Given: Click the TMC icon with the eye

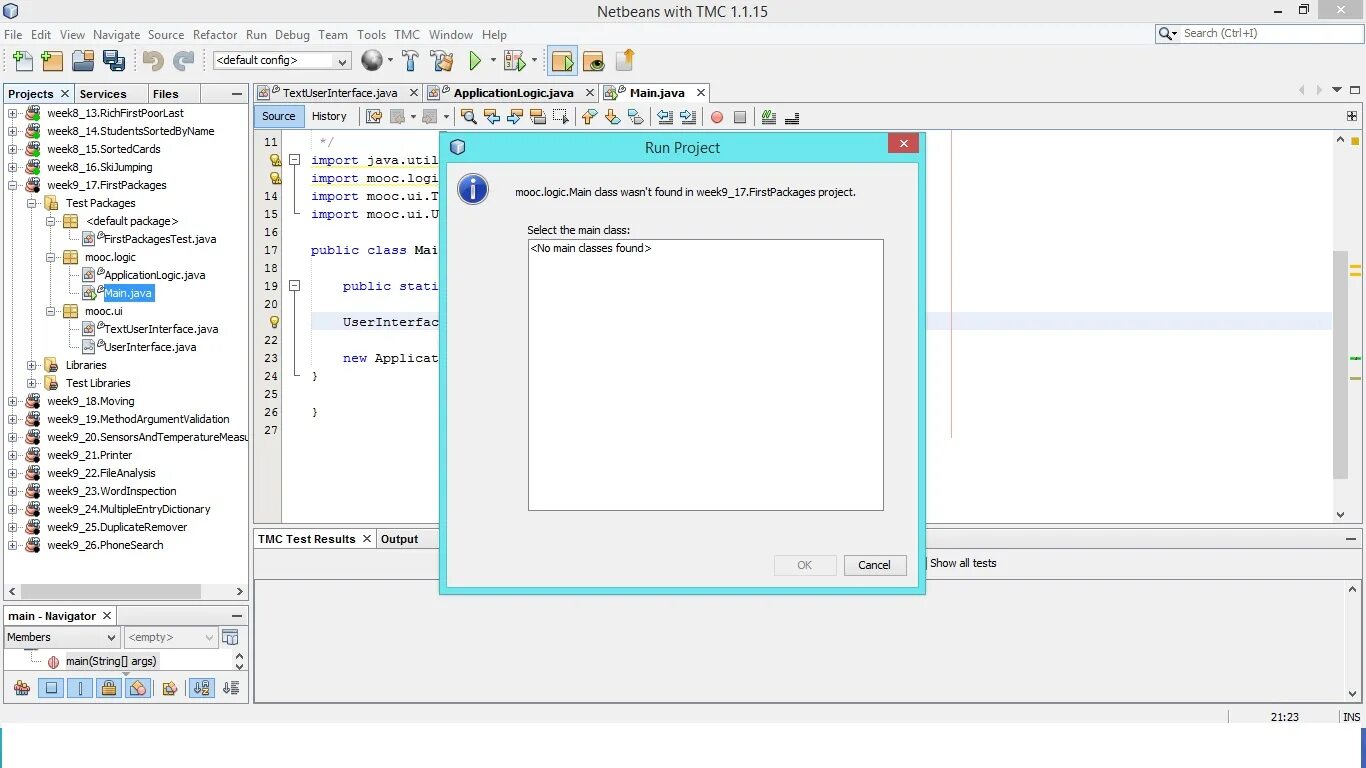Looking at the screenshot, I should click(594, 61).
